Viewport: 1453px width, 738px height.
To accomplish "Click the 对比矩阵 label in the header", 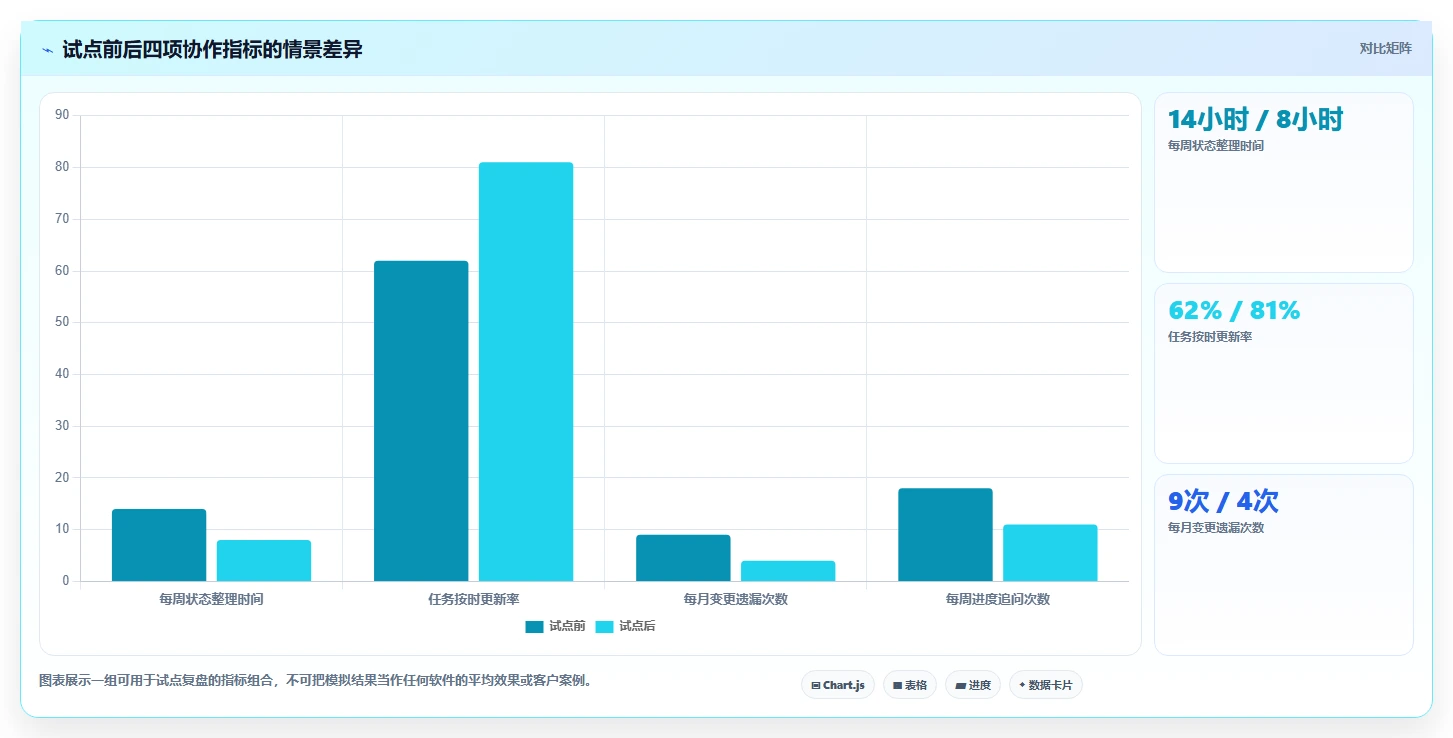I will click(1385, 49).
